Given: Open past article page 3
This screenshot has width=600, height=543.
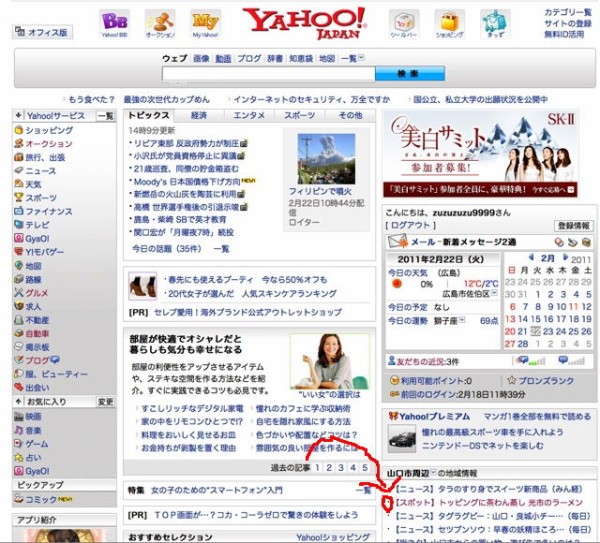Looking at the screenshot, I should tap(341, 468).
